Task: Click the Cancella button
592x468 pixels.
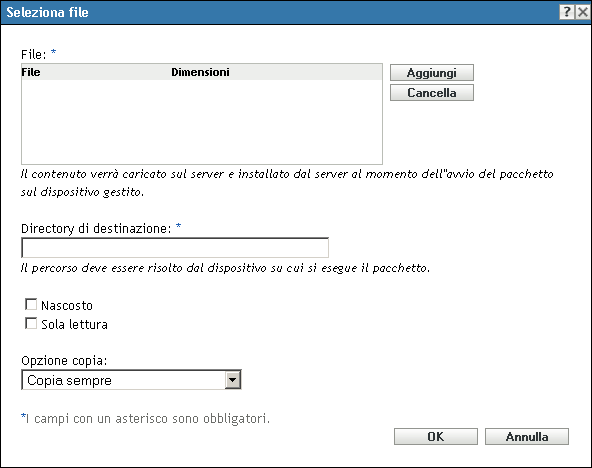Action: click(x=432, y=92)
